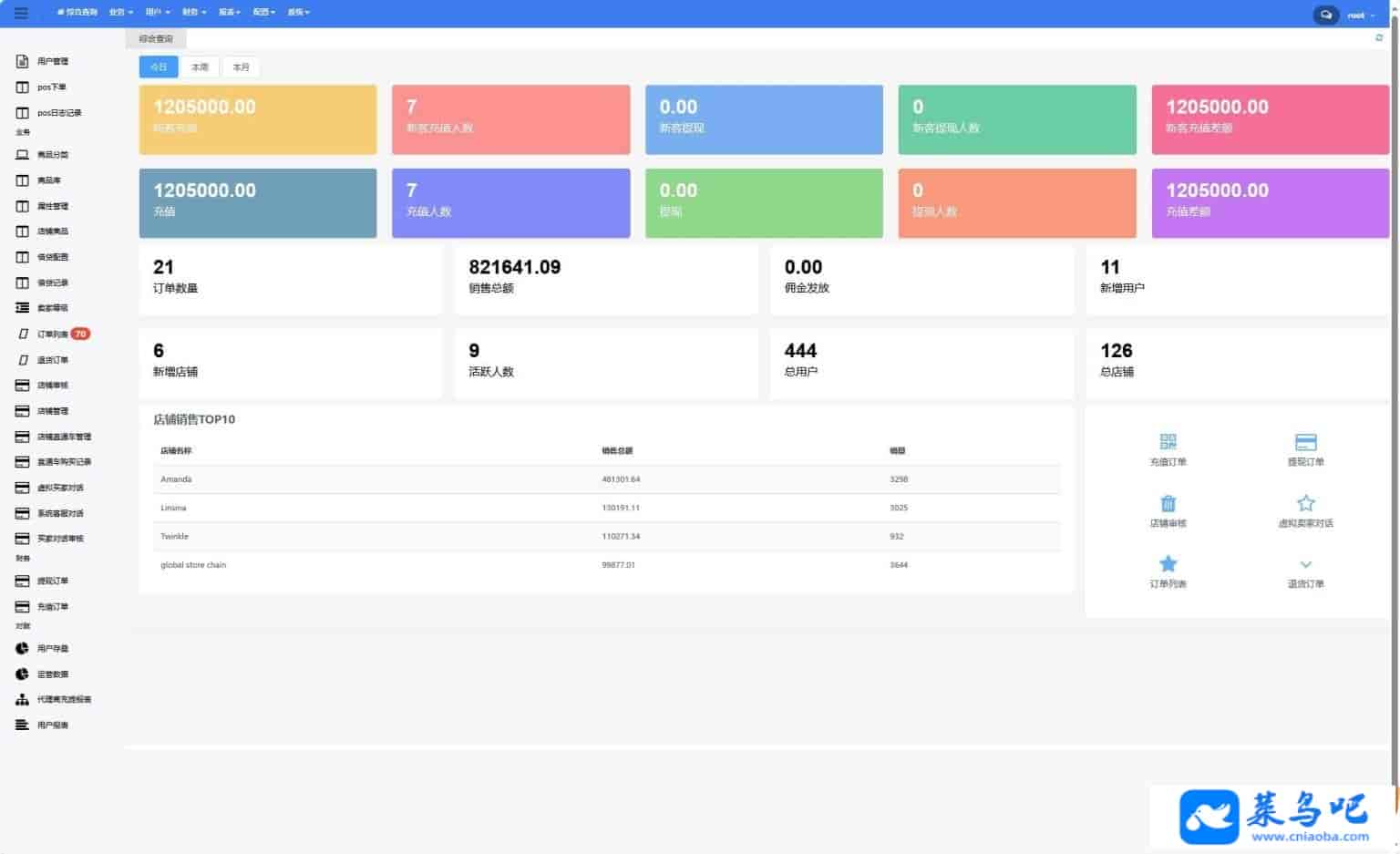Open 虚拟买家对话 in the sidebar
The image size is (1400, 854).
[x=60, y=488]
